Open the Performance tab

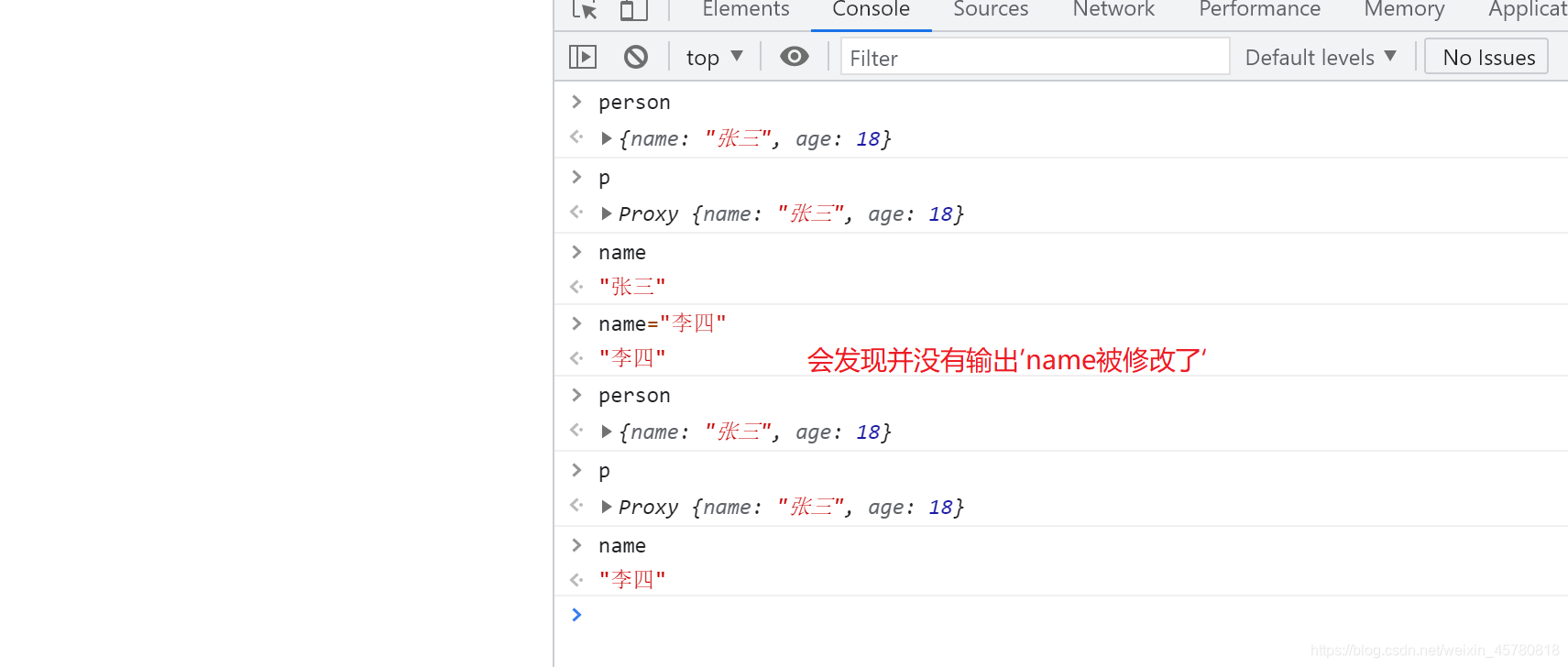(1259, 10)
